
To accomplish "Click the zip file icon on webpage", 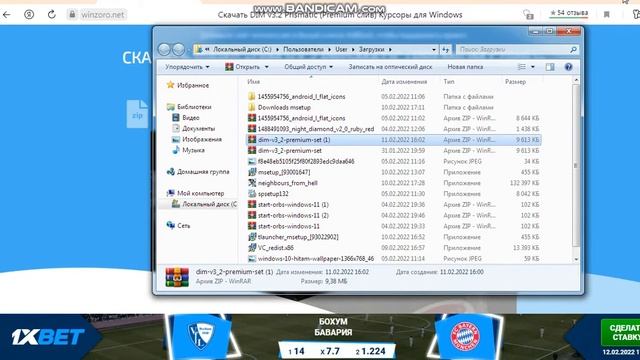I will pyautogui.click(x=137, y=114).
